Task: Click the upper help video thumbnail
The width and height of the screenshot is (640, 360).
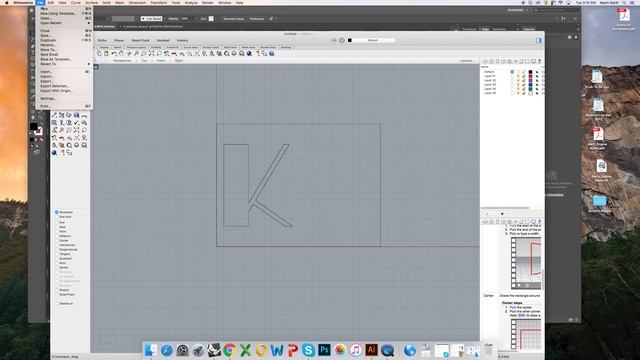Action: click(x=527, y=263)
